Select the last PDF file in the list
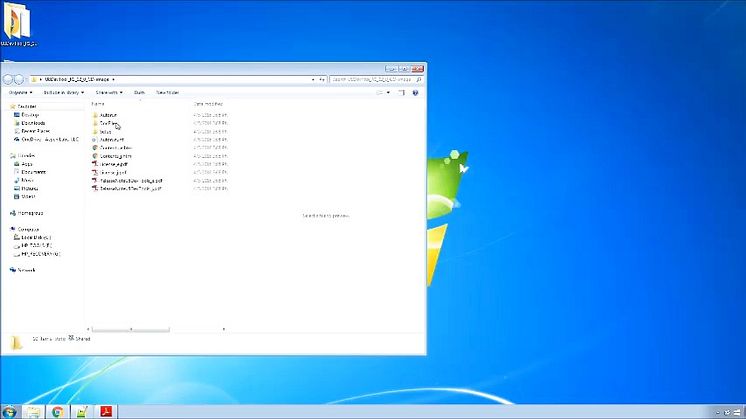746x419 pixels. point(130,189)
